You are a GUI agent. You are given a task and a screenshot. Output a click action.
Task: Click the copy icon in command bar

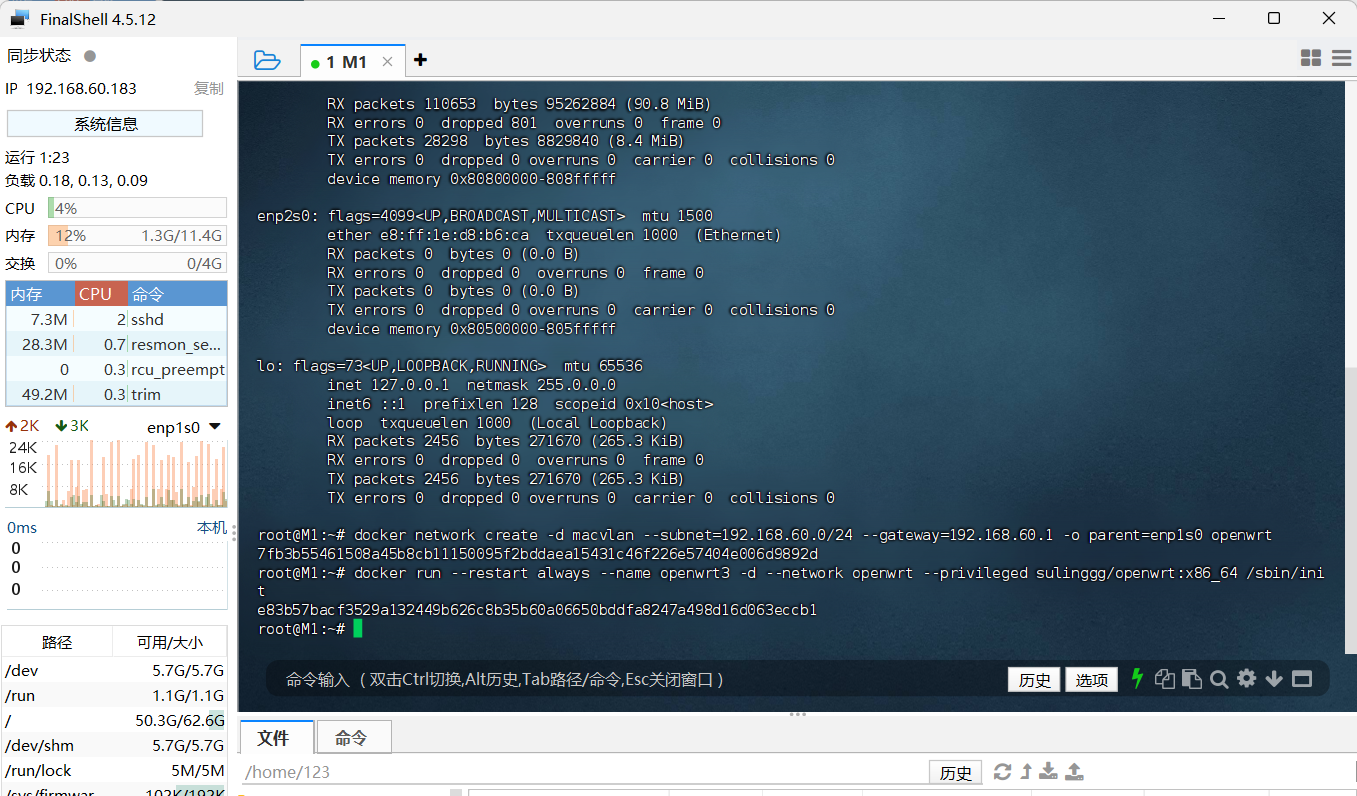tap(1164, 679)
